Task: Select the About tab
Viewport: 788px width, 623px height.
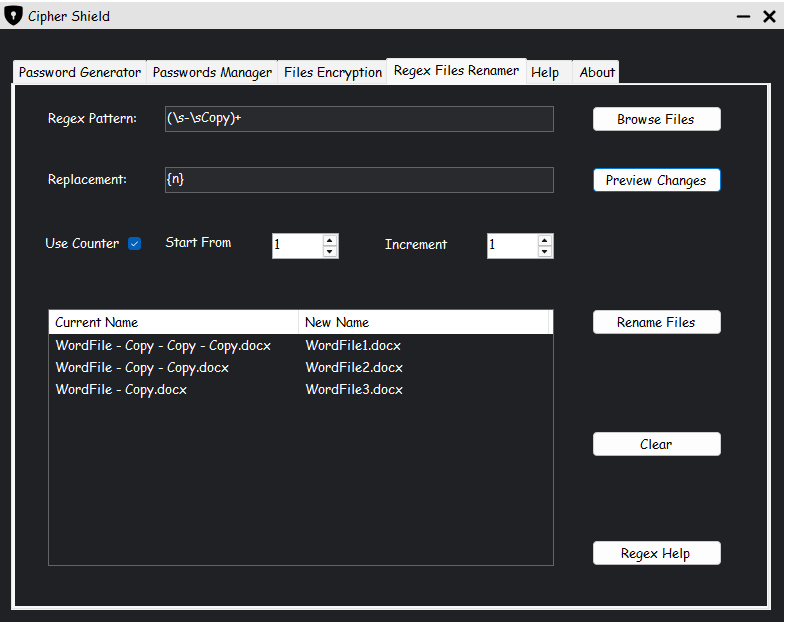Action: pyautogui.click(x=597, y=72)
